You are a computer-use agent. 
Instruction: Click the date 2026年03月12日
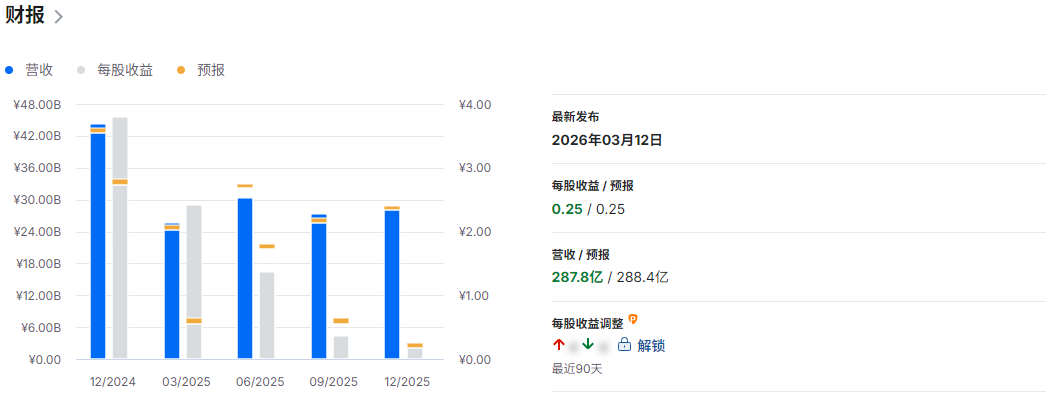coord(606,140)
